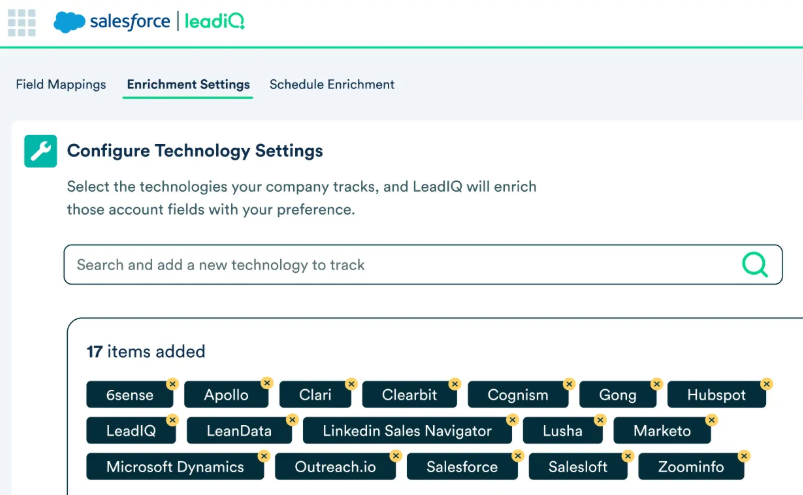Remove the Clearbit tag

pos(455,384)
